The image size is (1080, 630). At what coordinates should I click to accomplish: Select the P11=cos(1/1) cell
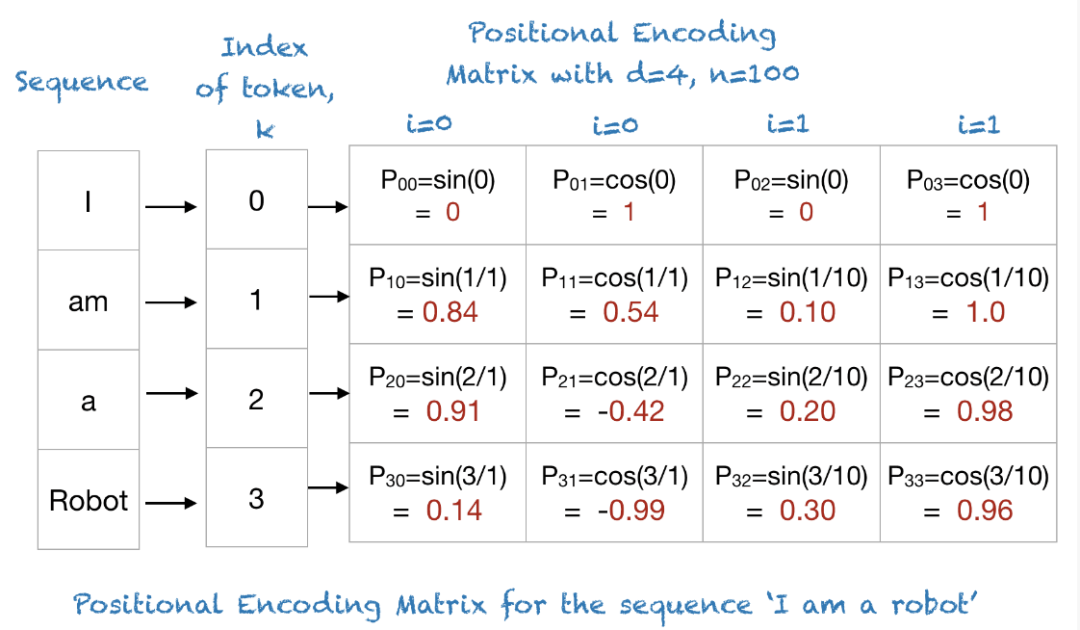(614, 295)
